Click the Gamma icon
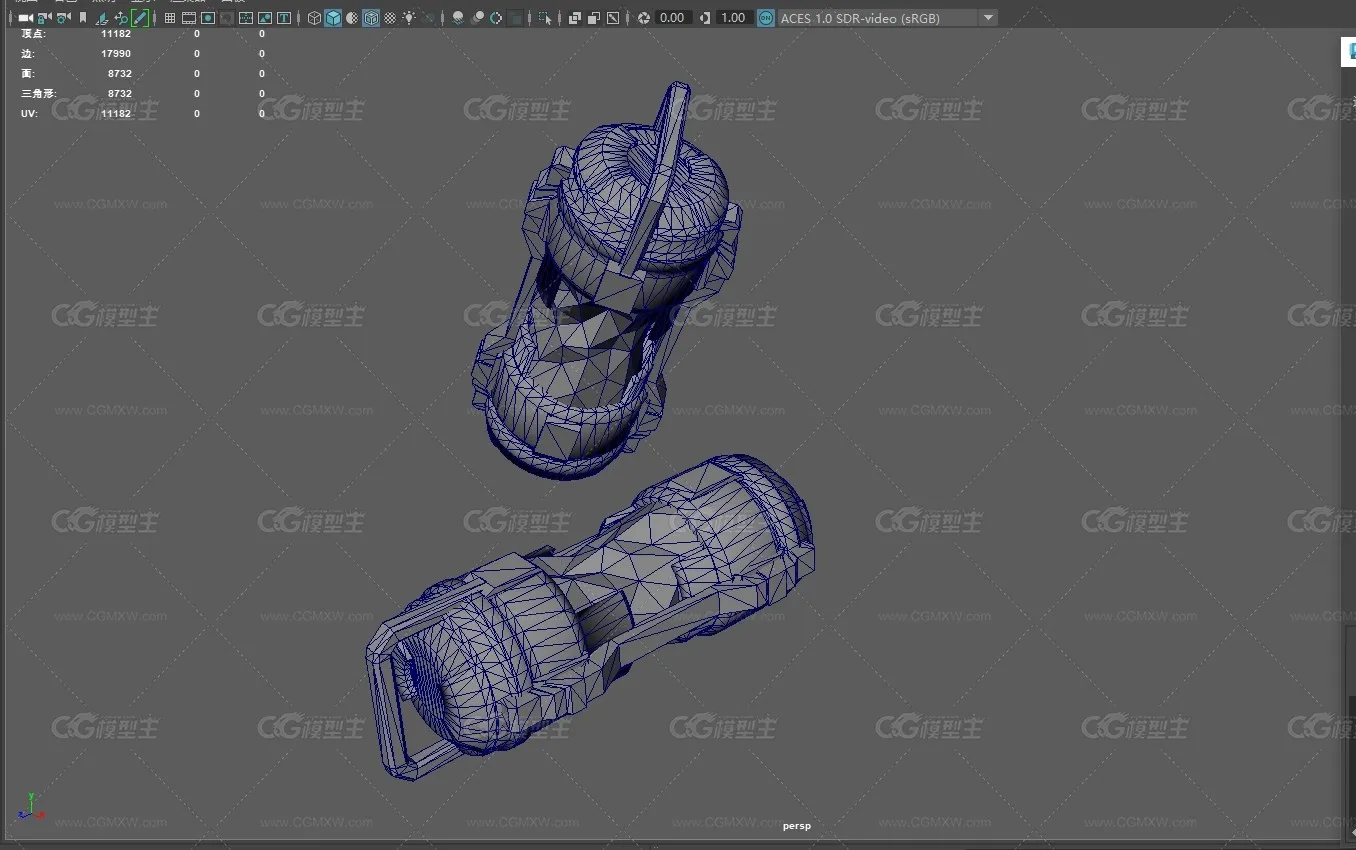This screenshot has width=1356, height=850. pyautogui.click(x=705, y=18)
